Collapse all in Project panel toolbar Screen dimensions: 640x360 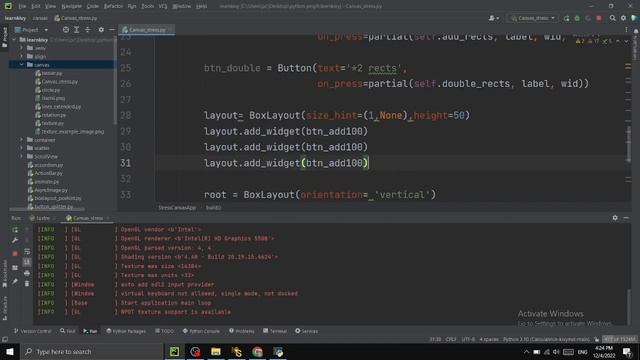[88, 30]
